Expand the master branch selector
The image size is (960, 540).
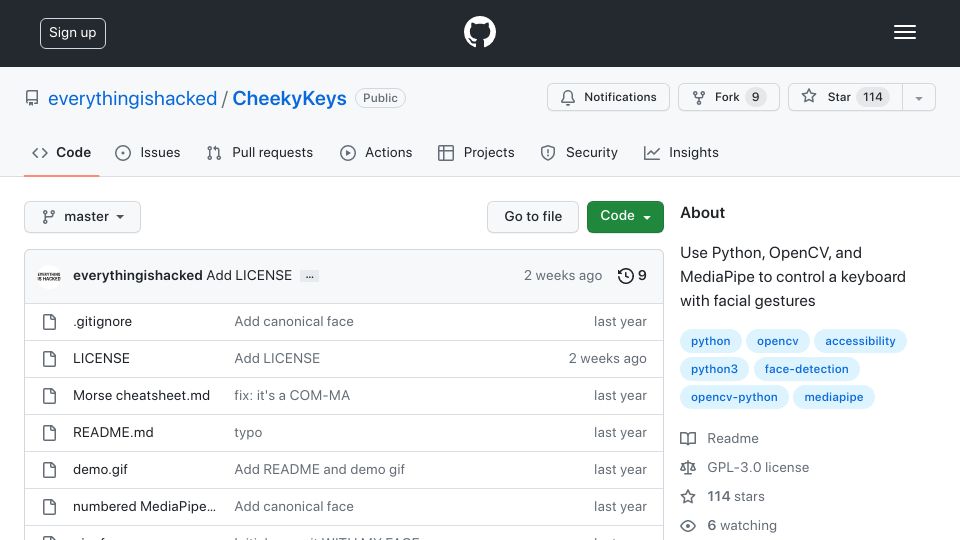tap(83, 217)
